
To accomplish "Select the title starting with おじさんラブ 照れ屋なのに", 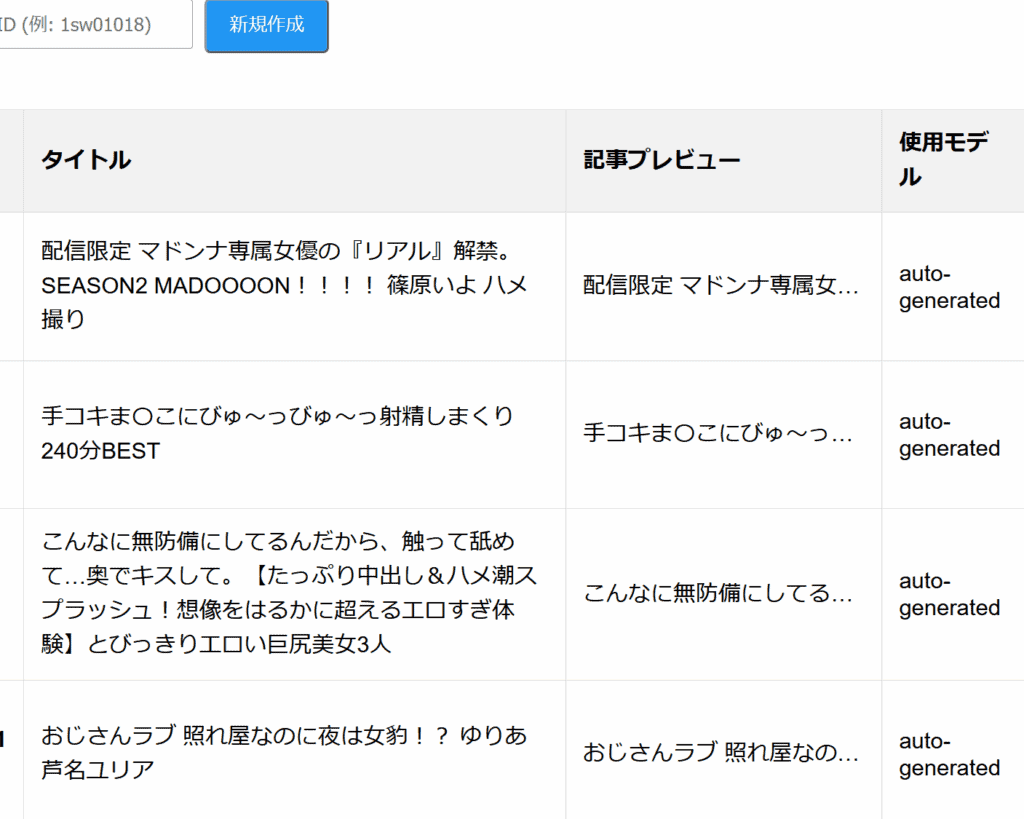I will [284, 752].
